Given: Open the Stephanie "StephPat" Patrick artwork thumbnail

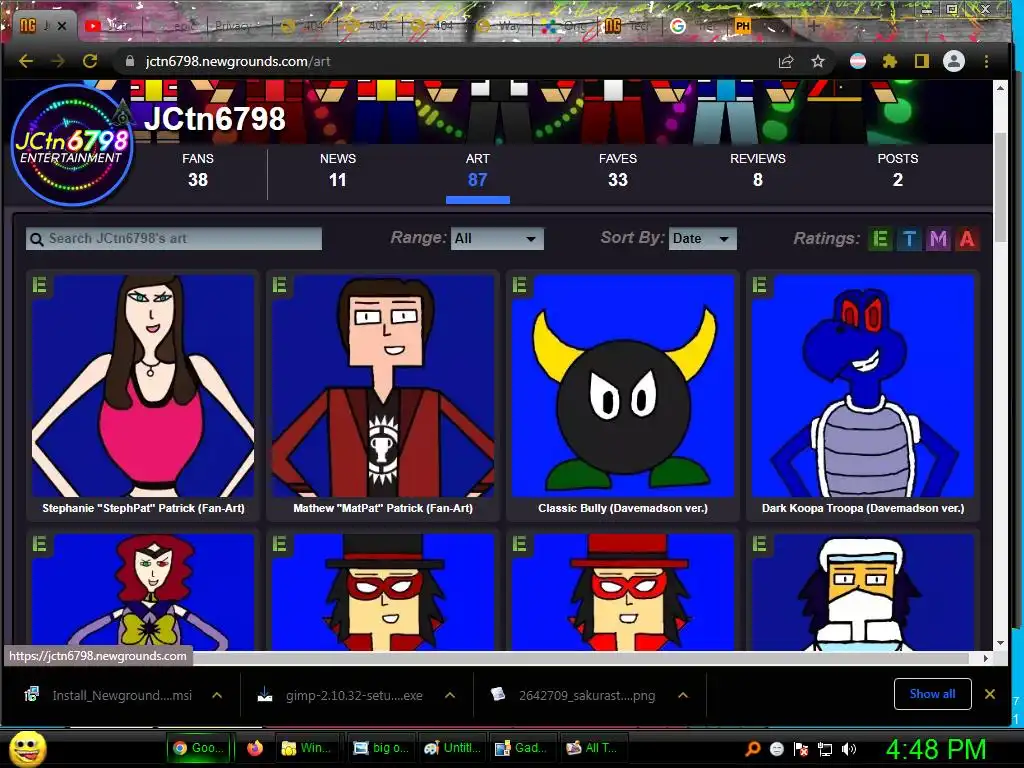Looking at the screenshot, I should coord(143,386).
